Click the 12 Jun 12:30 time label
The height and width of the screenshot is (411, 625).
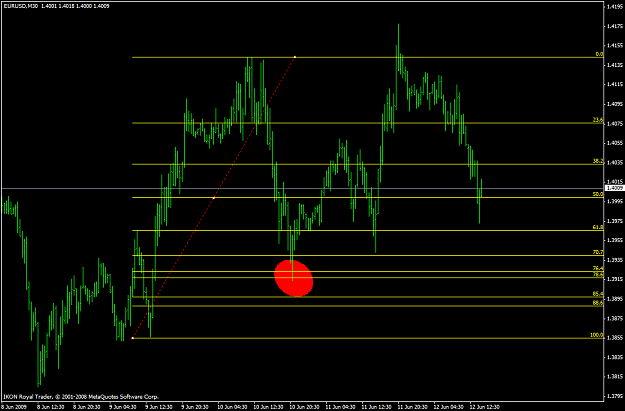(x=484, y=407)
